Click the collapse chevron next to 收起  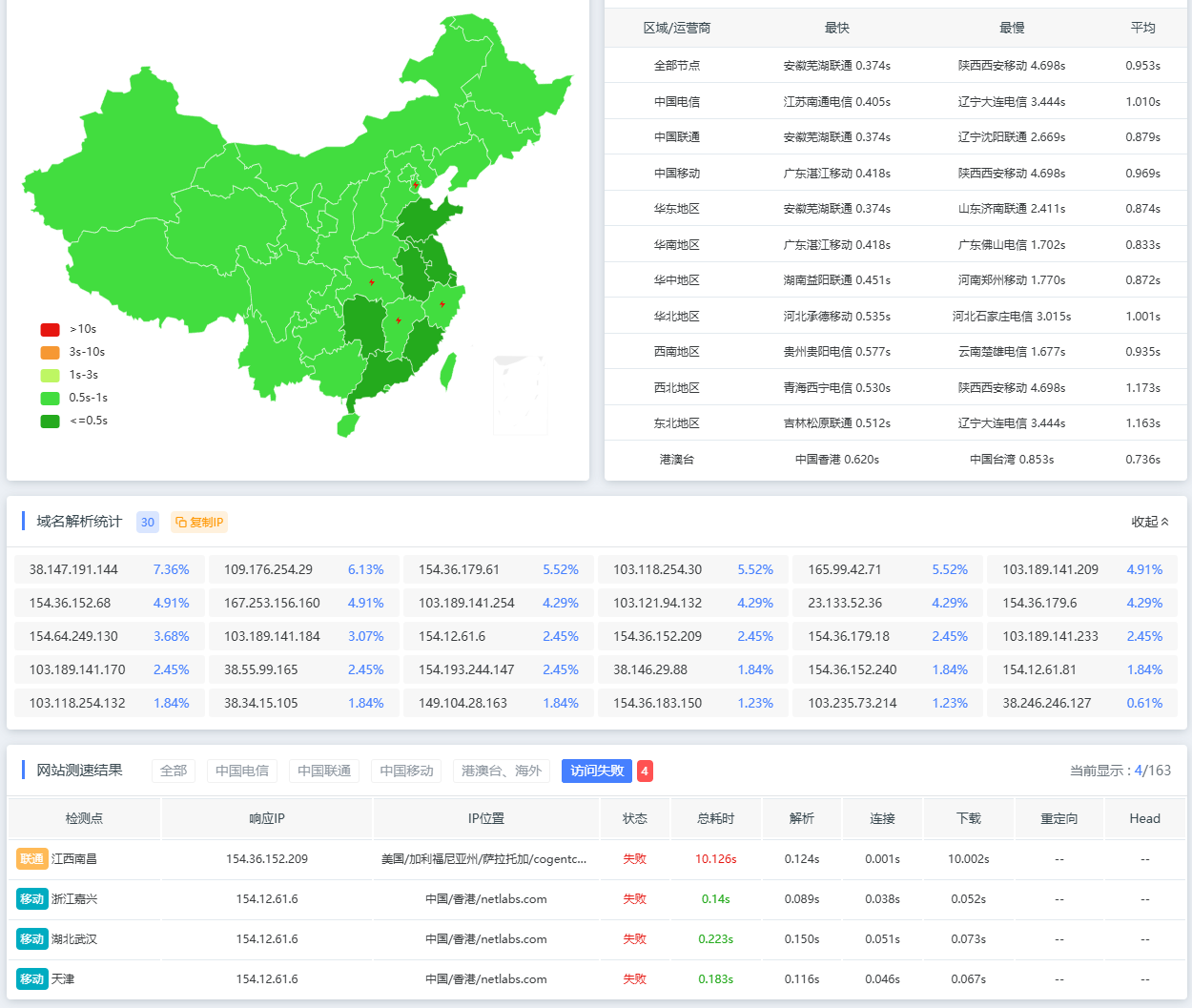(x=1164, y=522)
